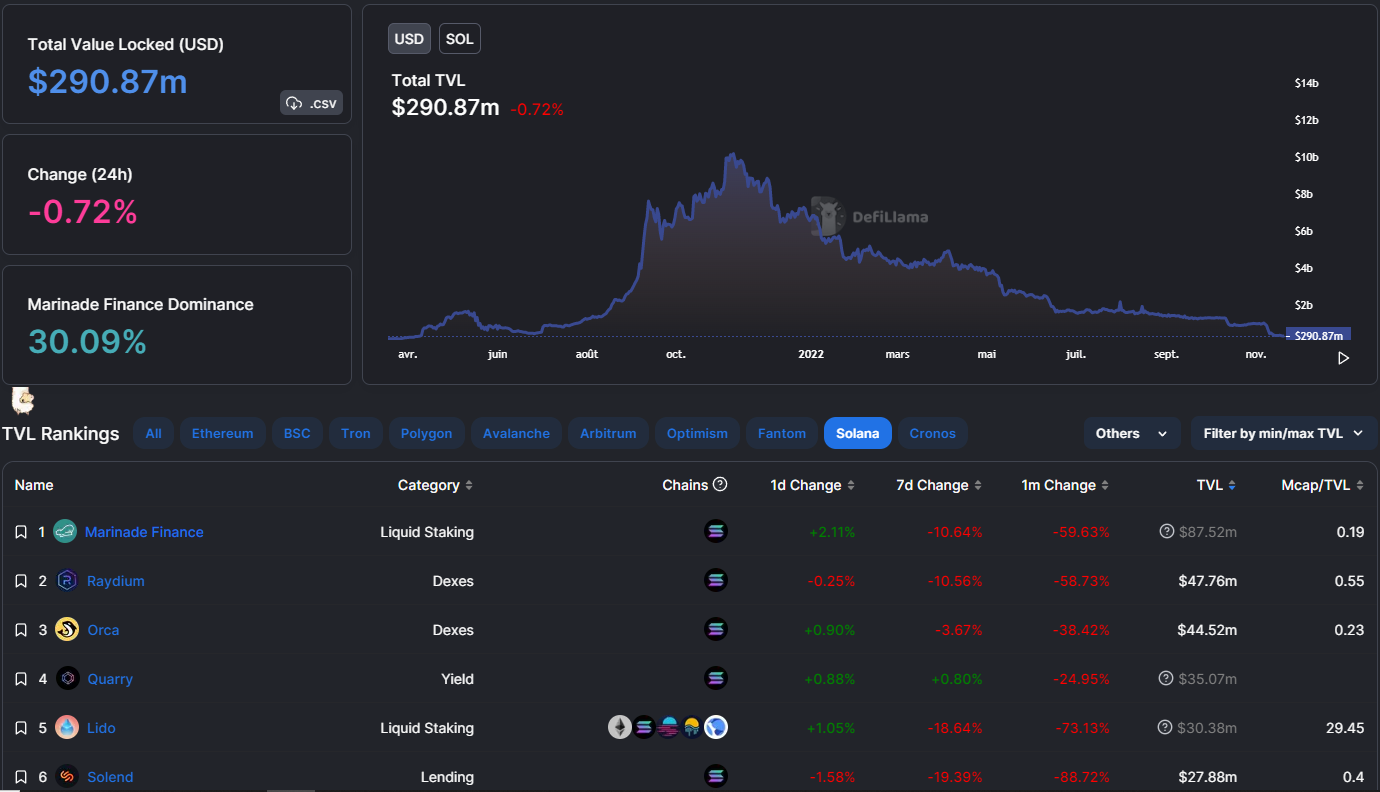Open Marinade Finance protocol page
Viewport: 1380px width, 792px height.
point(144,532)
